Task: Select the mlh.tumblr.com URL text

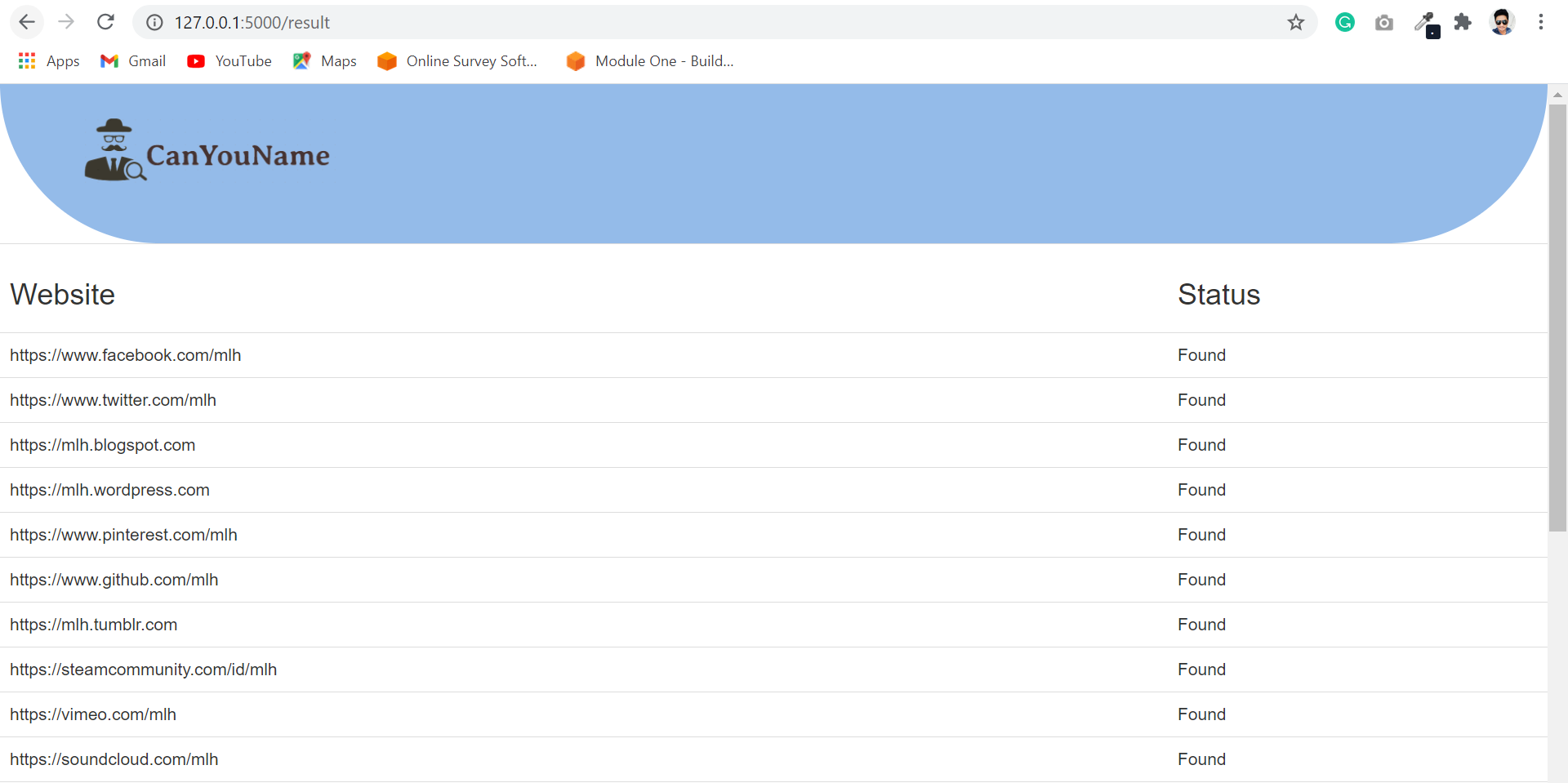Action: click(x=94, y=625)
